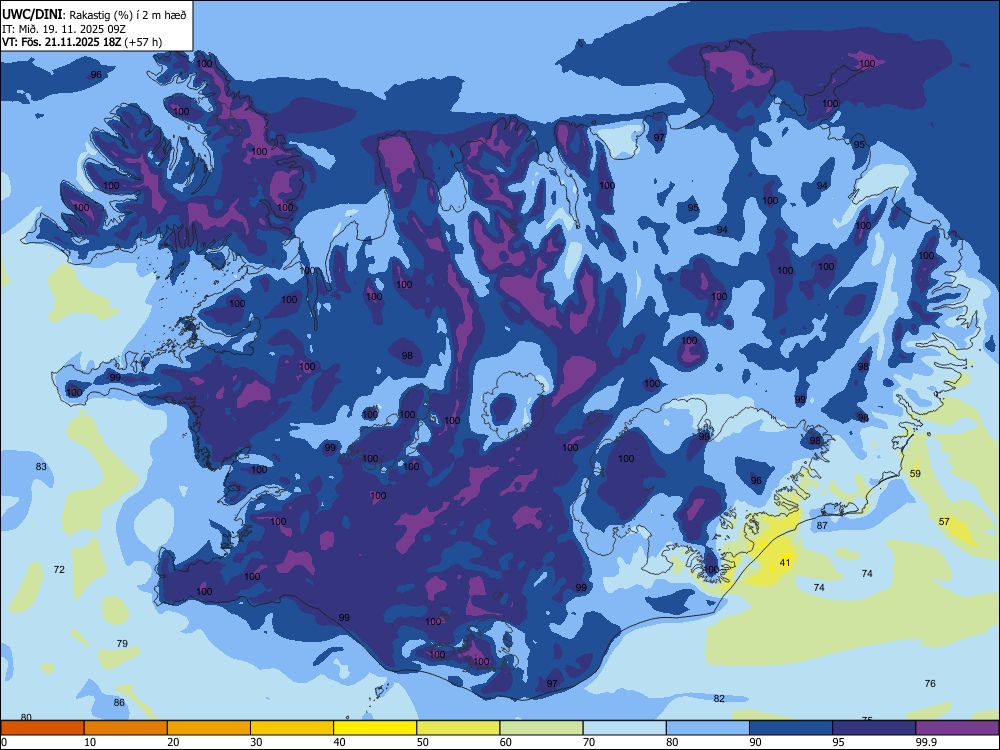1000x750 pixels.
Task: Click the legend label '99.9'
Action: pos(926,742)
